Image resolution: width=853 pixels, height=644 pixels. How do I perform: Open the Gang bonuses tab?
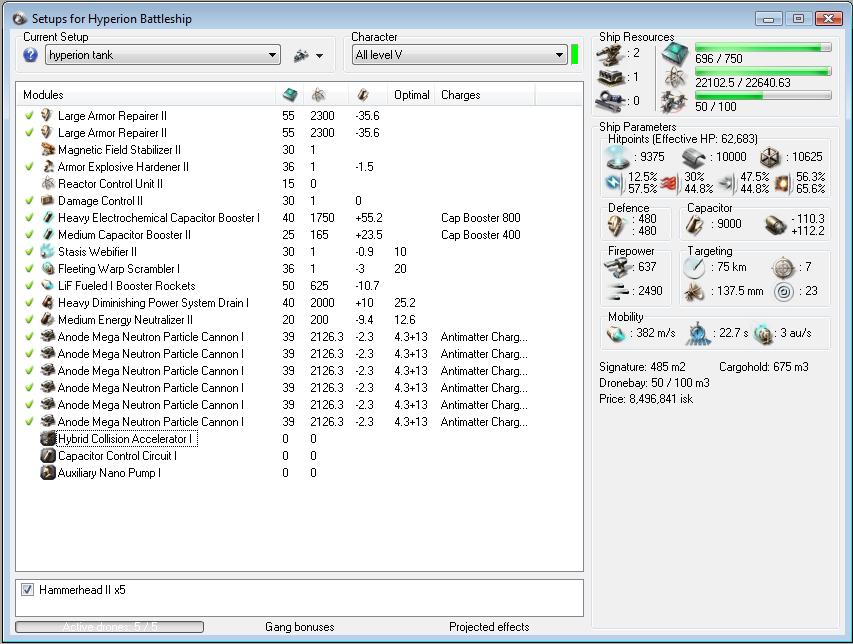pos(300,627)
